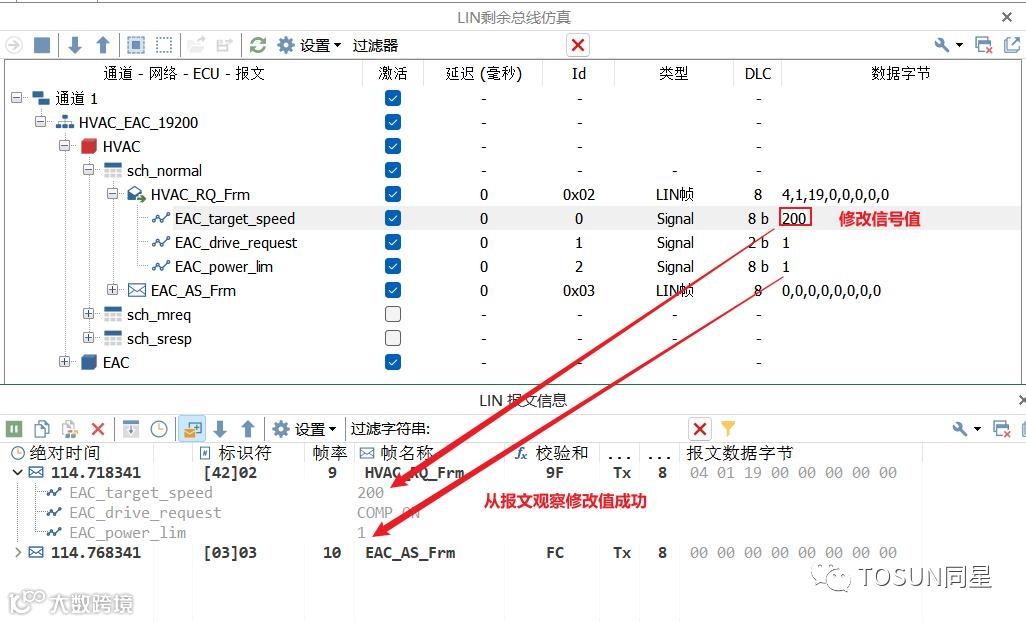Click the simulation filter input field
Screen dimensions: 1026x622
point(482,45)
